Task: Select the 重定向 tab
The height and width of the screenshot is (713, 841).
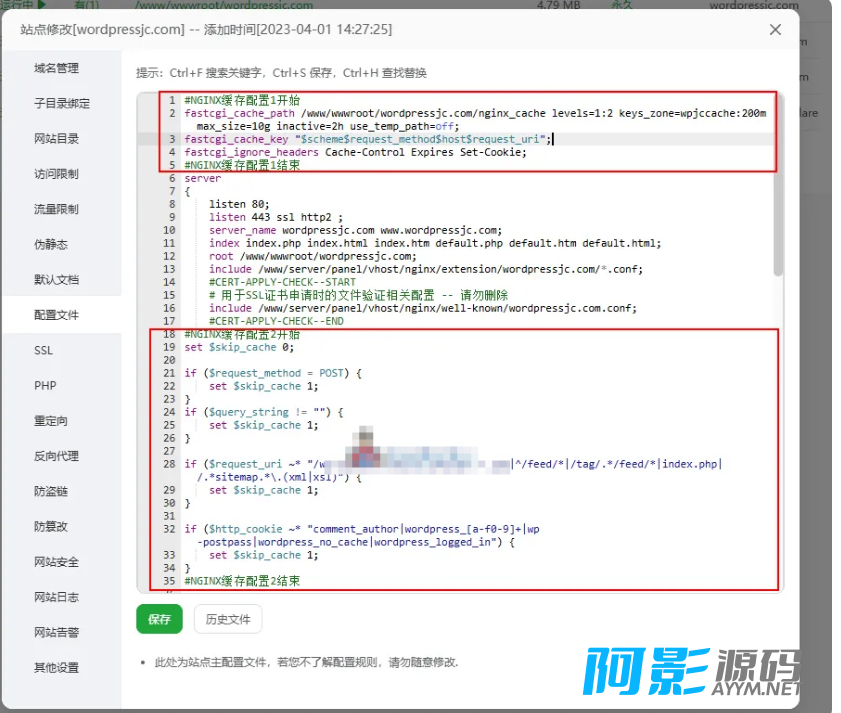Action: [x=50, y=421]
